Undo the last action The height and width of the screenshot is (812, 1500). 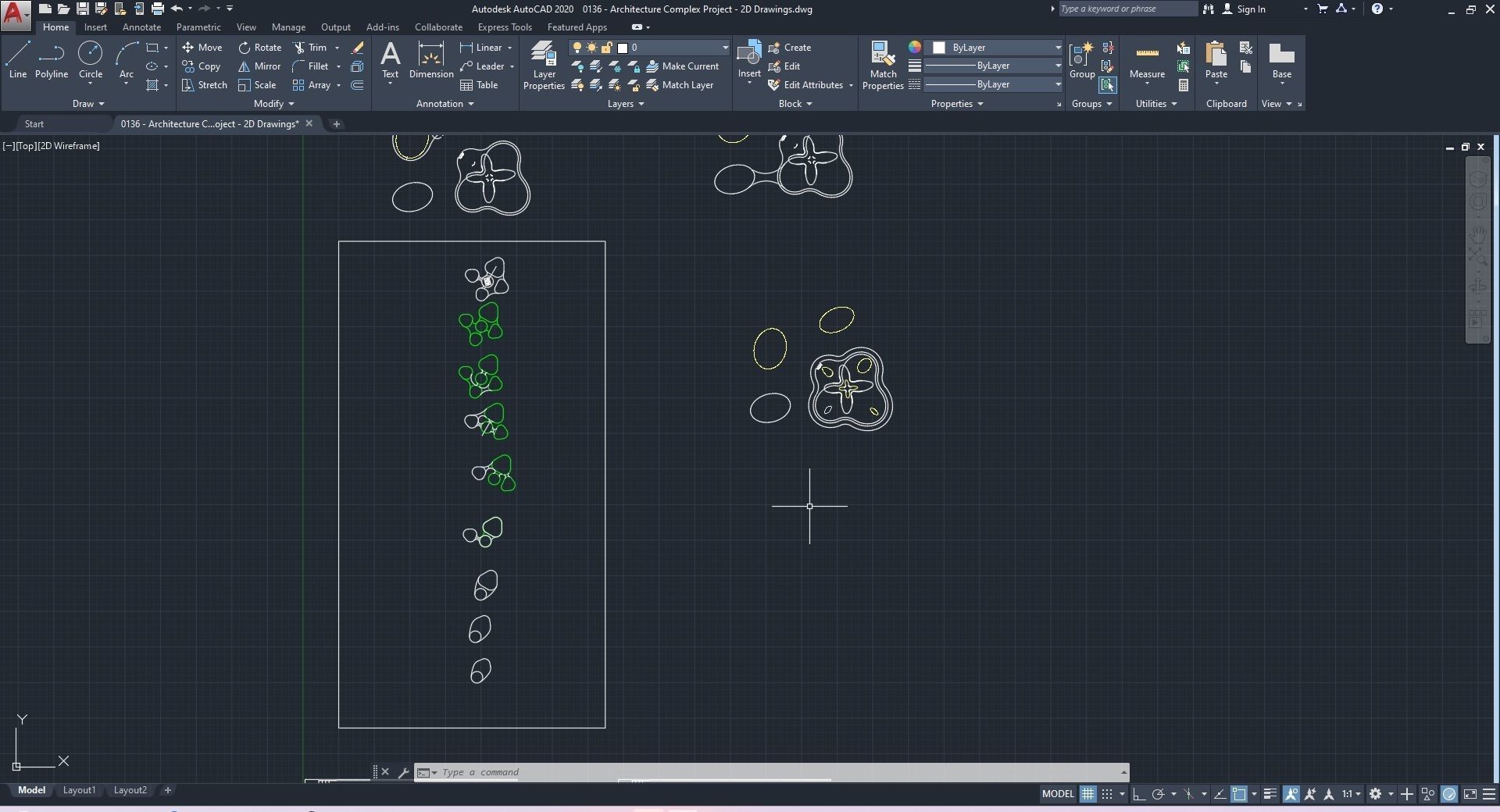point(177,9)
